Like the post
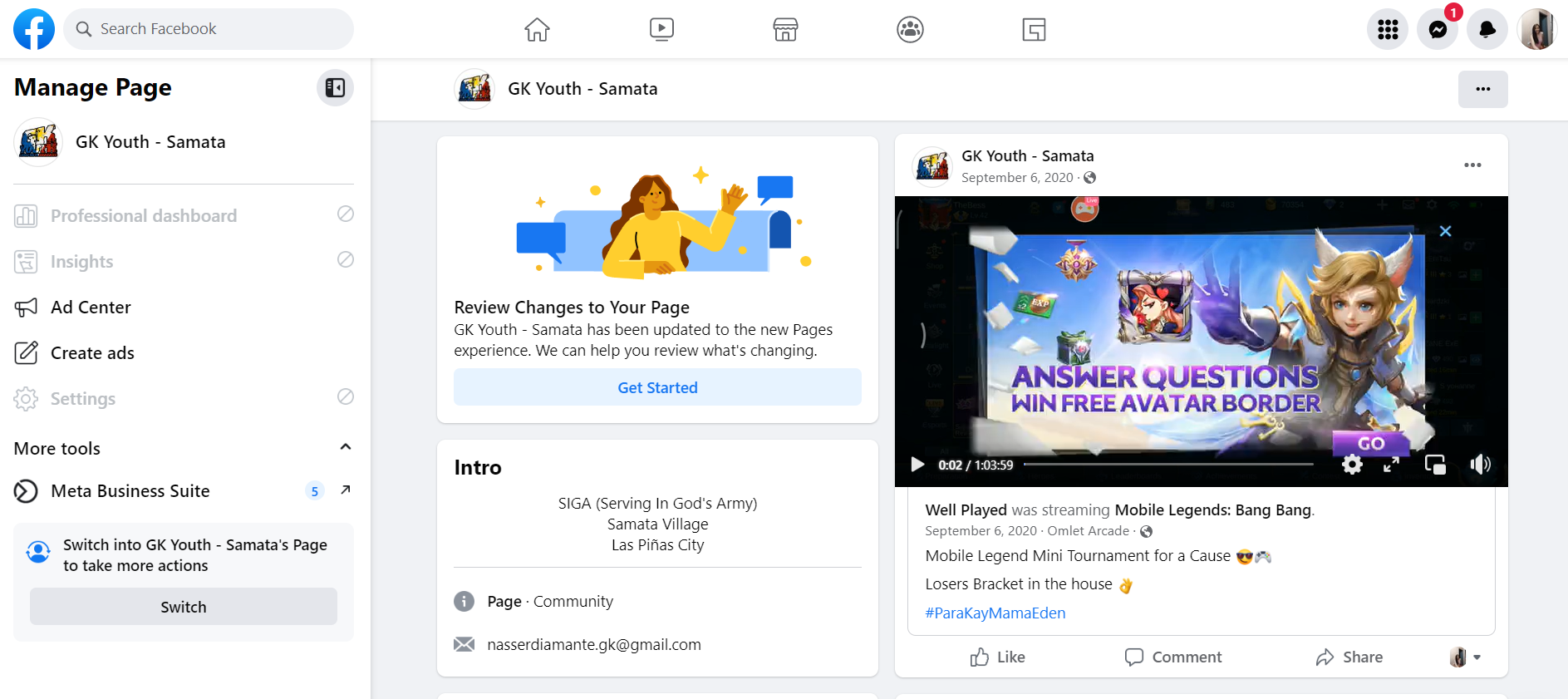The image size is (1568, 699). [x=997, y=657]
